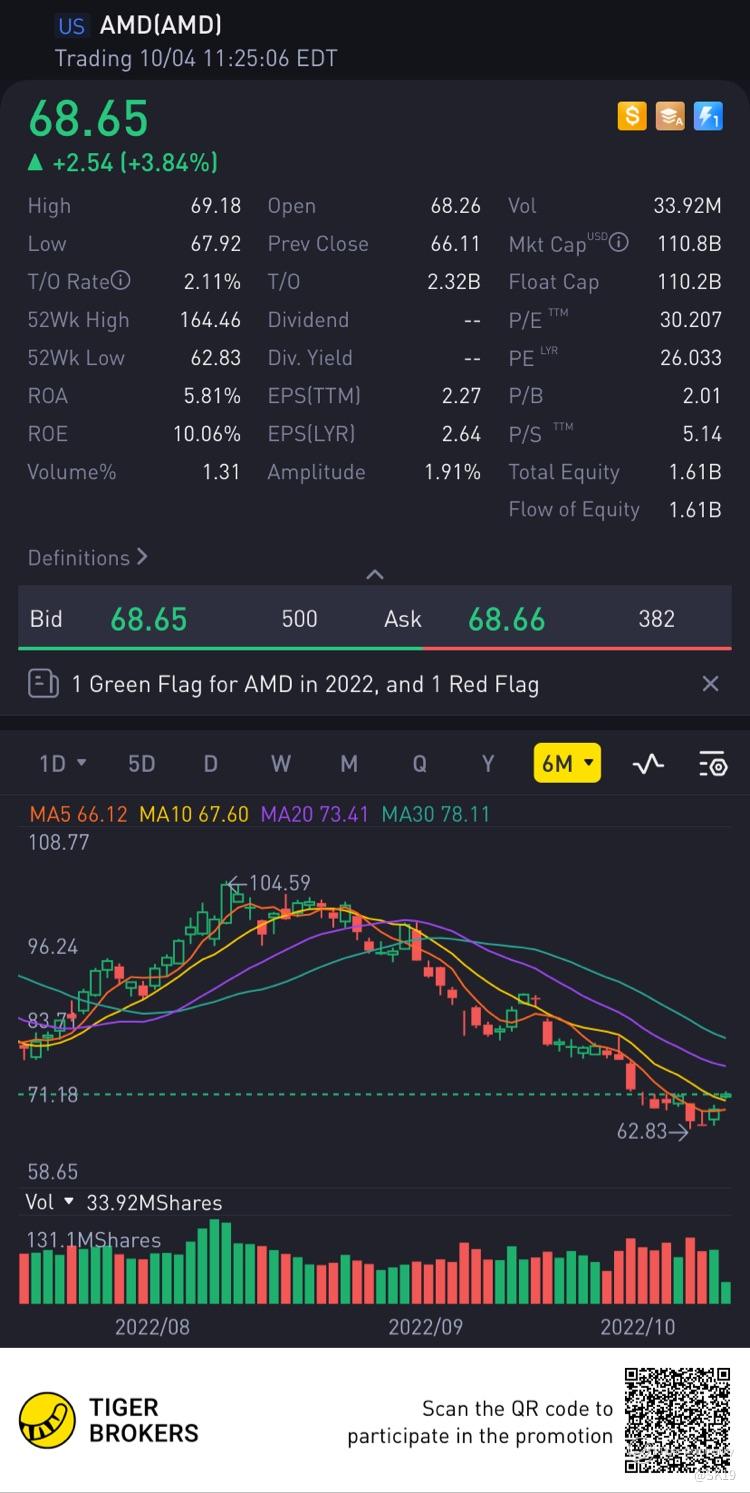Viewport: 750px width, 1493px height.
Task: Select the MA5 66.12 label
Action: [x=79, y=814]
